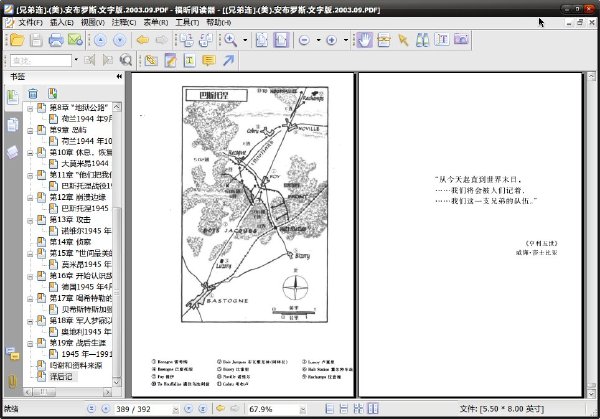This screenshot has width=600, height=419.
Task: Go to next page with down-arrow icon
Action: click(120, 40)
